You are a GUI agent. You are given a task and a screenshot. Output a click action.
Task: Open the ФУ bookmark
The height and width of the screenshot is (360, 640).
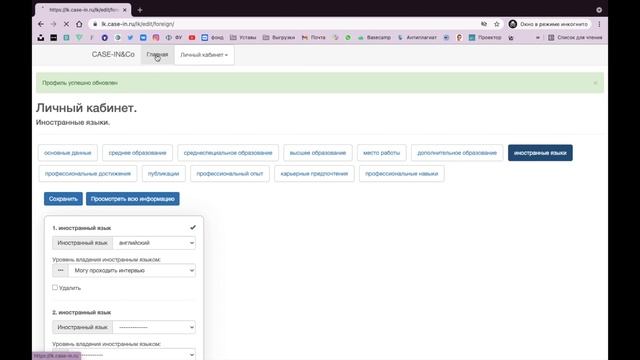pyautogui.click(x=174, y=38)
